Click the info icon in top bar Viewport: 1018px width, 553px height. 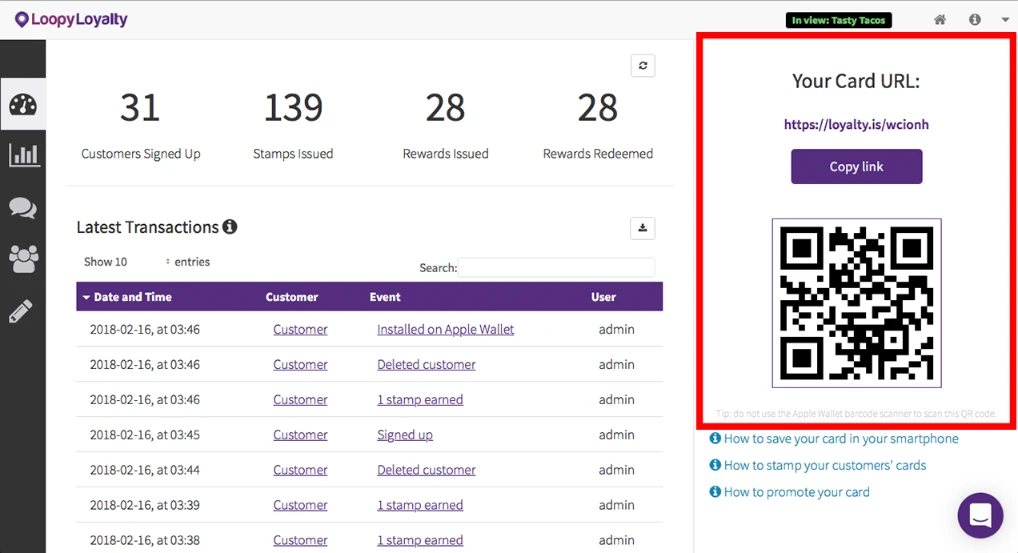coord(975,20)
